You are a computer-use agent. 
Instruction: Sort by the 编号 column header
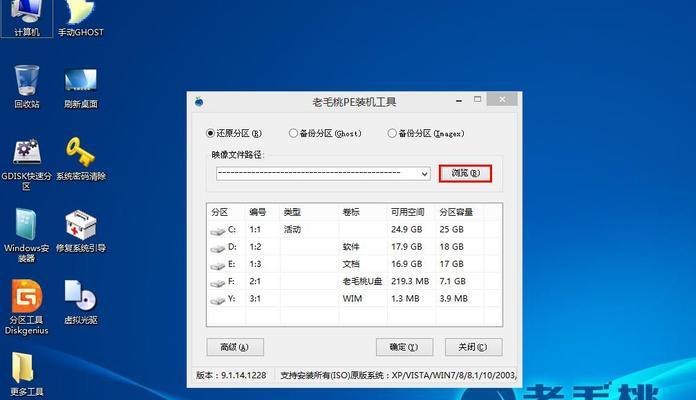coord(262,212)
